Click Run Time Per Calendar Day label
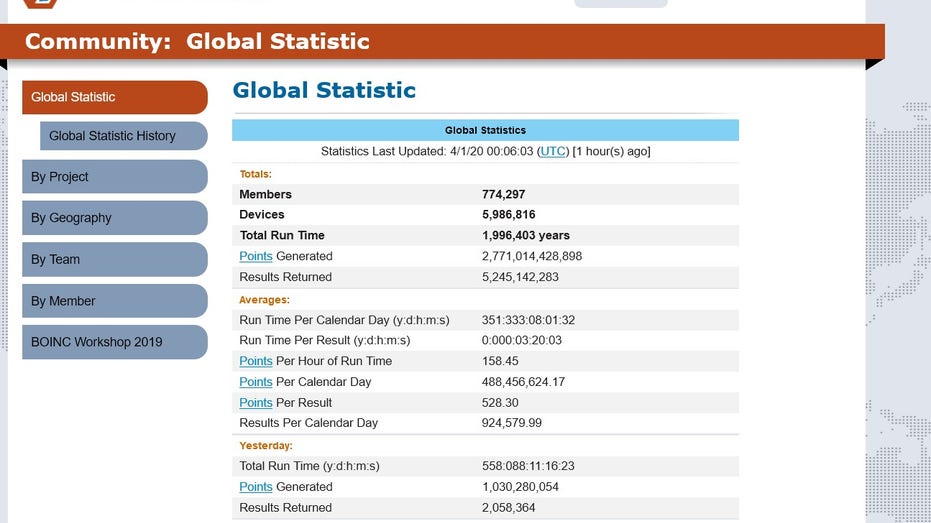This screenshot has width=931, height=523. coord(344,320)
